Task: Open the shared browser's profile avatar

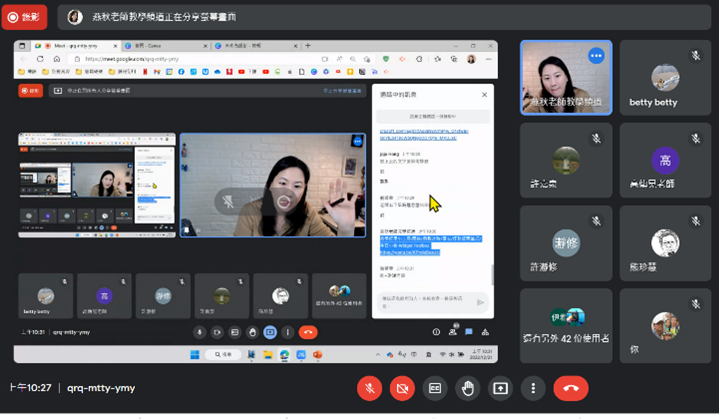Action: (471, 59)
